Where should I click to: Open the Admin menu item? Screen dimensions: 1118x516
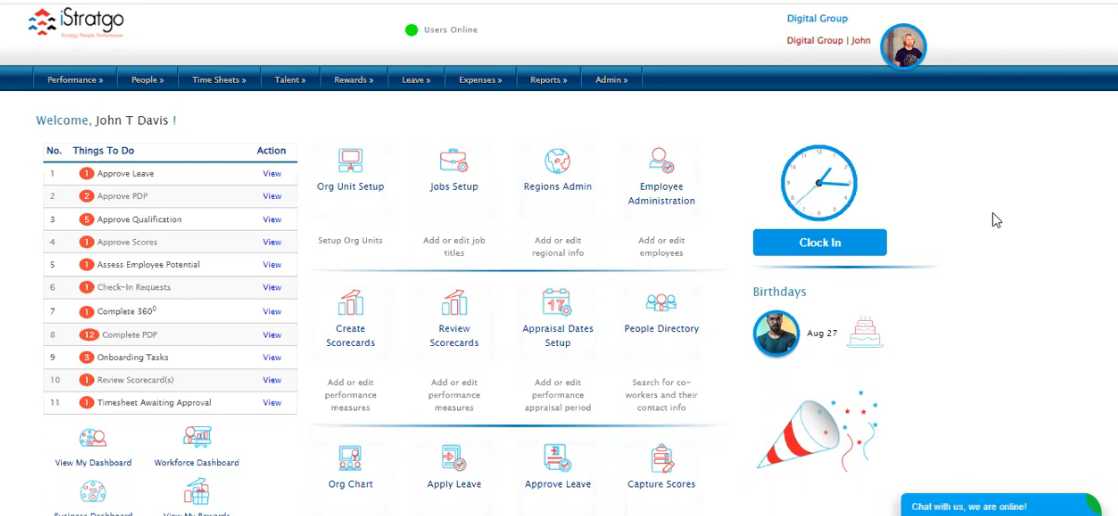(x=611, y=80)
